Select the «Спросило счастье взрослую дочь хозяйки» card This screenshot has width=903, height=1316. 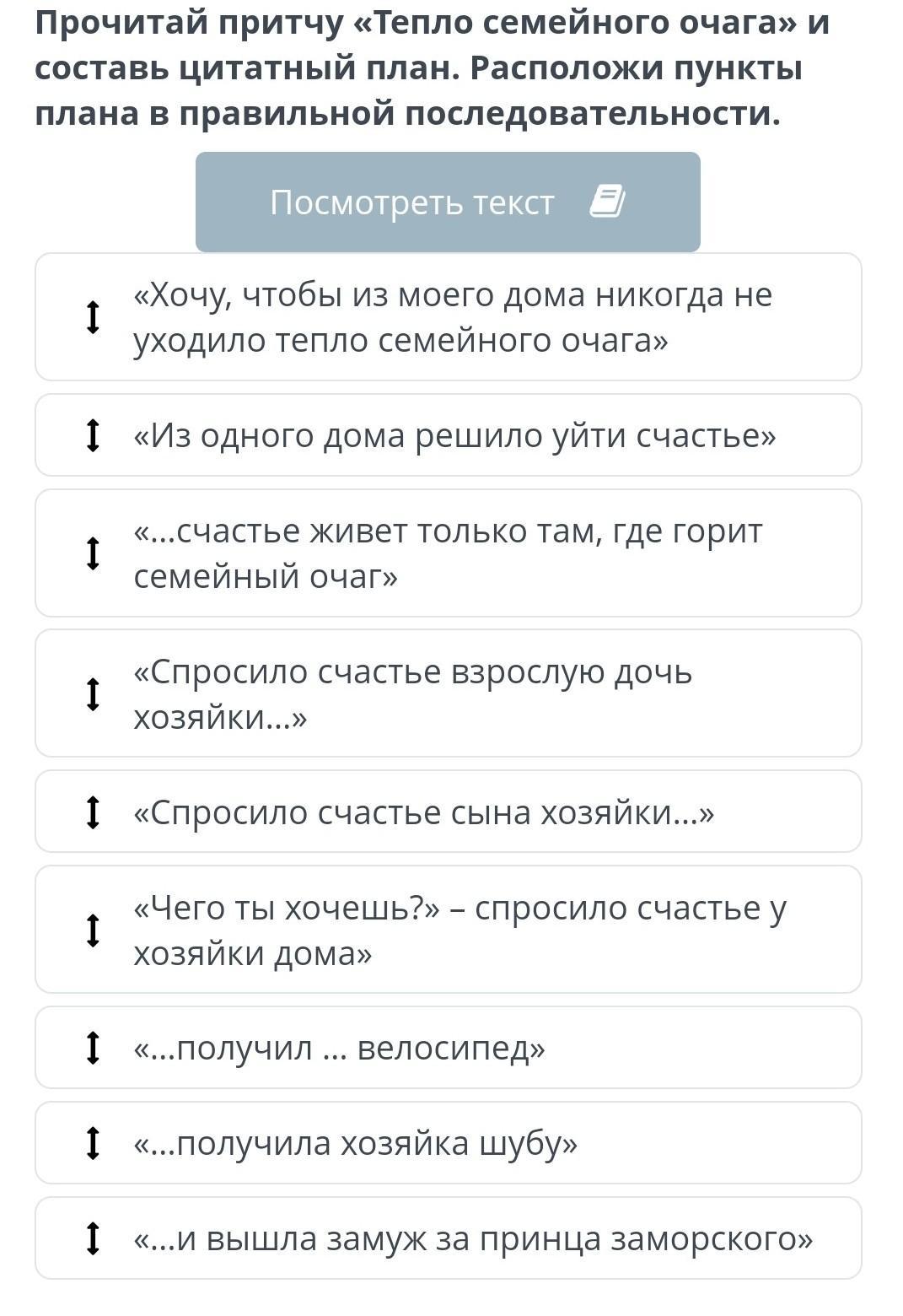pos(448,693)
